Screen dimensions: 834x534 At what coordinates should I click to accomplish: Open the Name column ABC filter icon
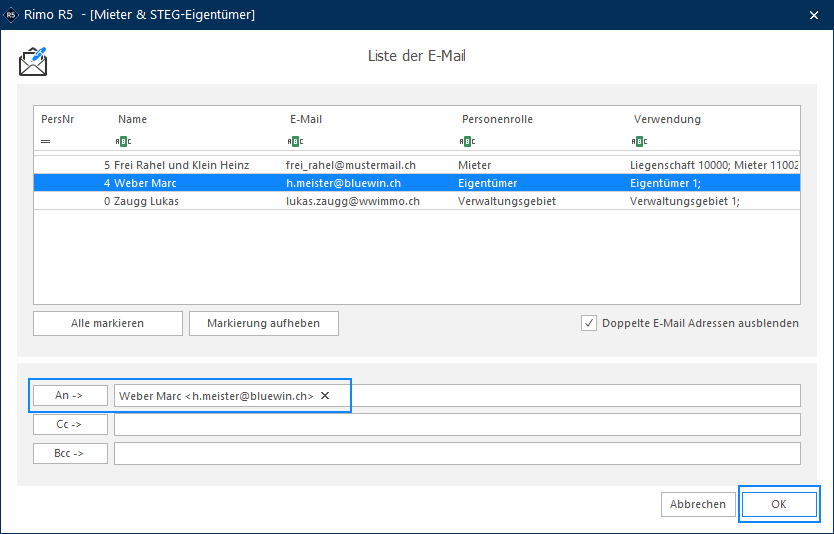[x=123, y=141]
